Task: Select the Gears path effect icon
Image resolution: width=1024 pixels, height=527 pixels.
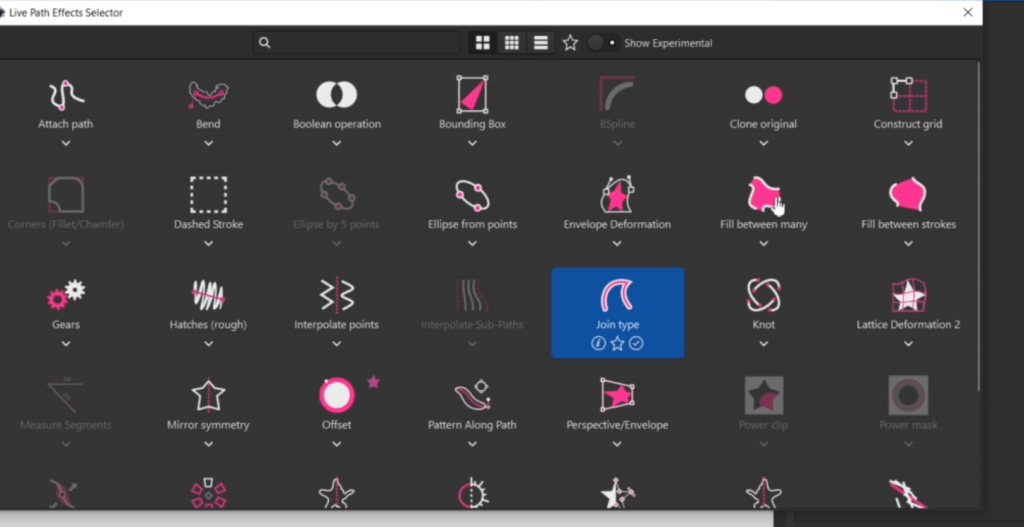Action: point(66,295)
